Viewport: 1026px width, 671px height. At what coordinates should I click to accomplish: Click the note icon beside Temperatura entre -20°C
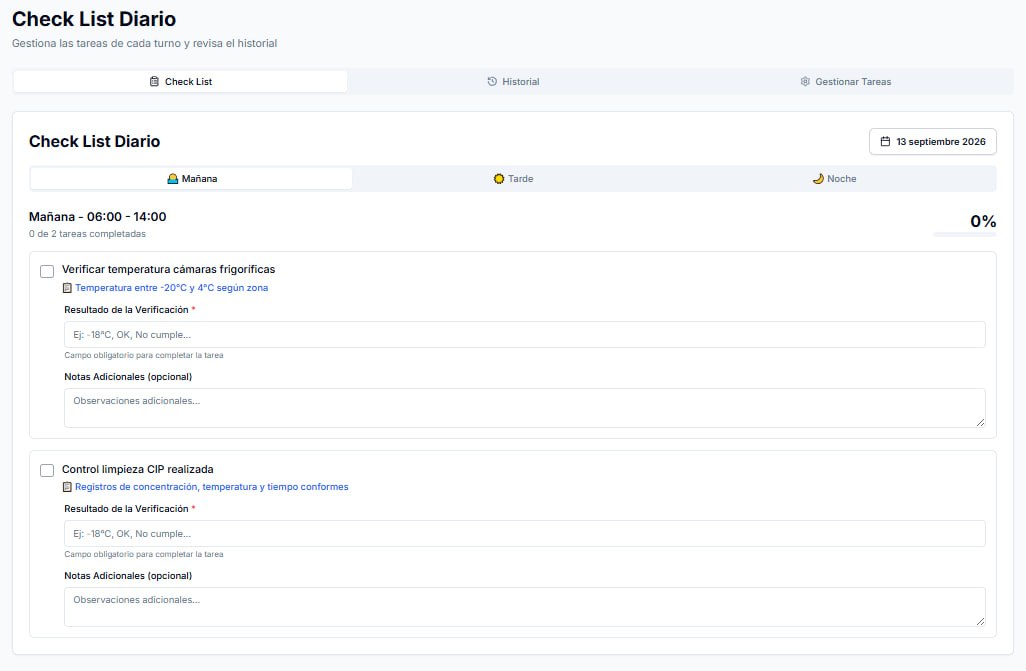(67, 288)
